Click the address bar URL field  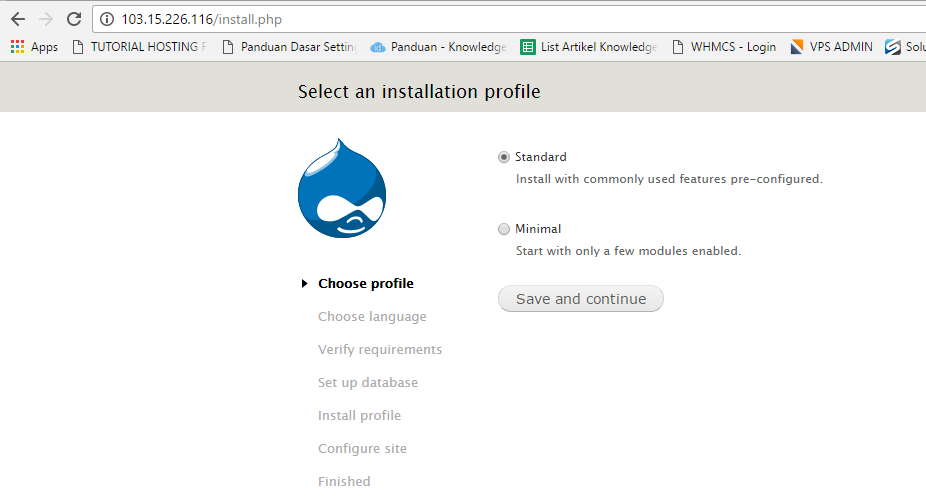[500, 19]
